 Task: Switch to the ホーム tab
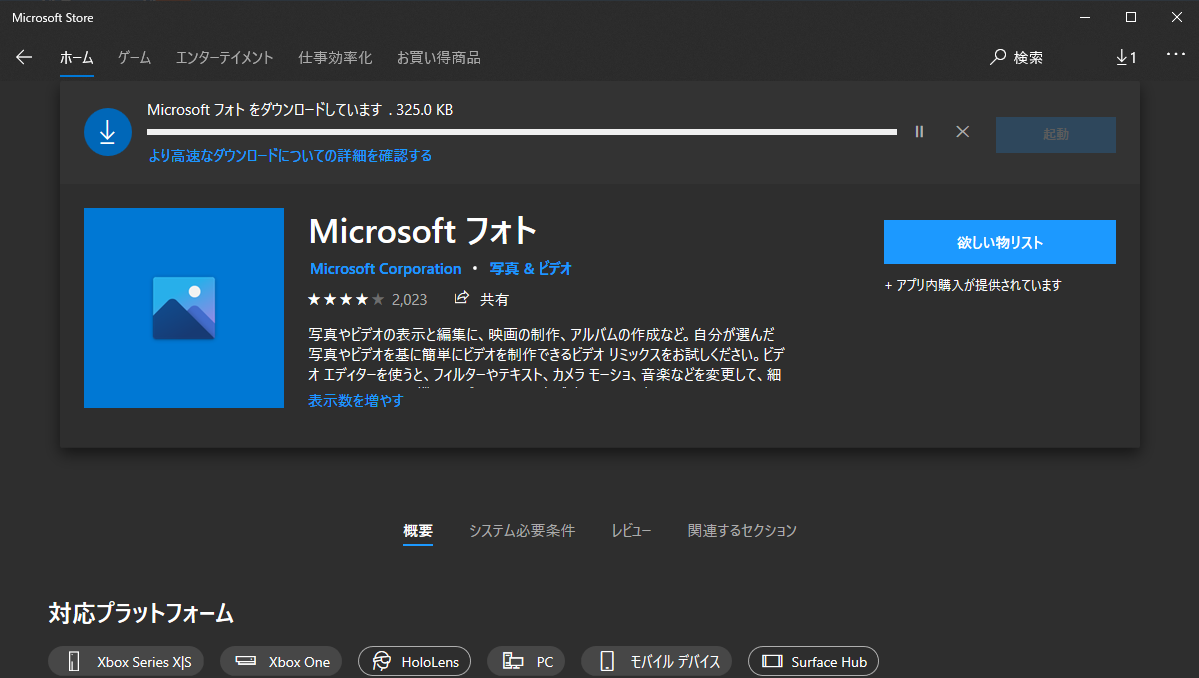(76, 58)
